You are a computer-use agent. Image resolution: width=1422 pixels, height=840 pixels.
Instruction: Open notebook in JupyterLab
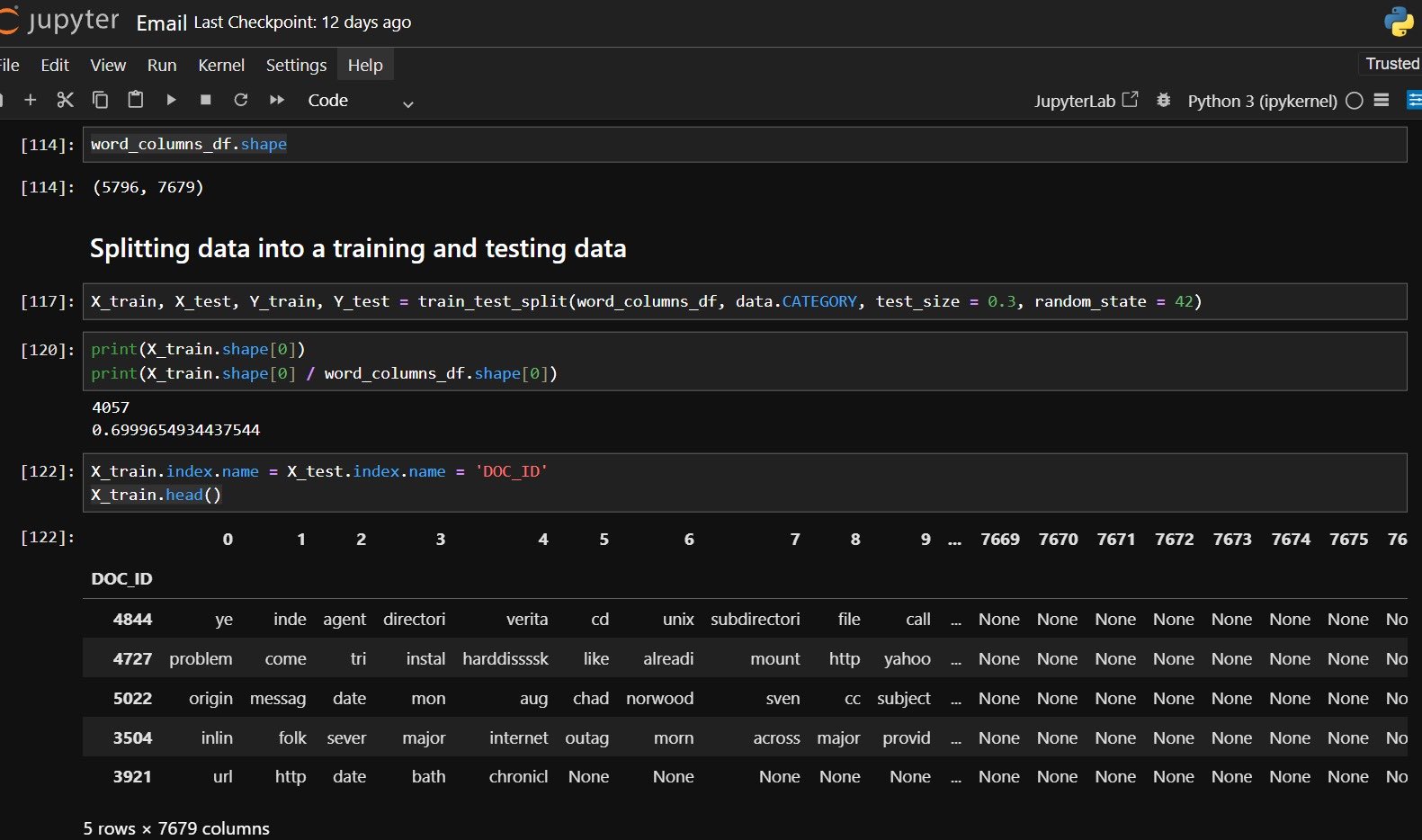coord(1085,101)
